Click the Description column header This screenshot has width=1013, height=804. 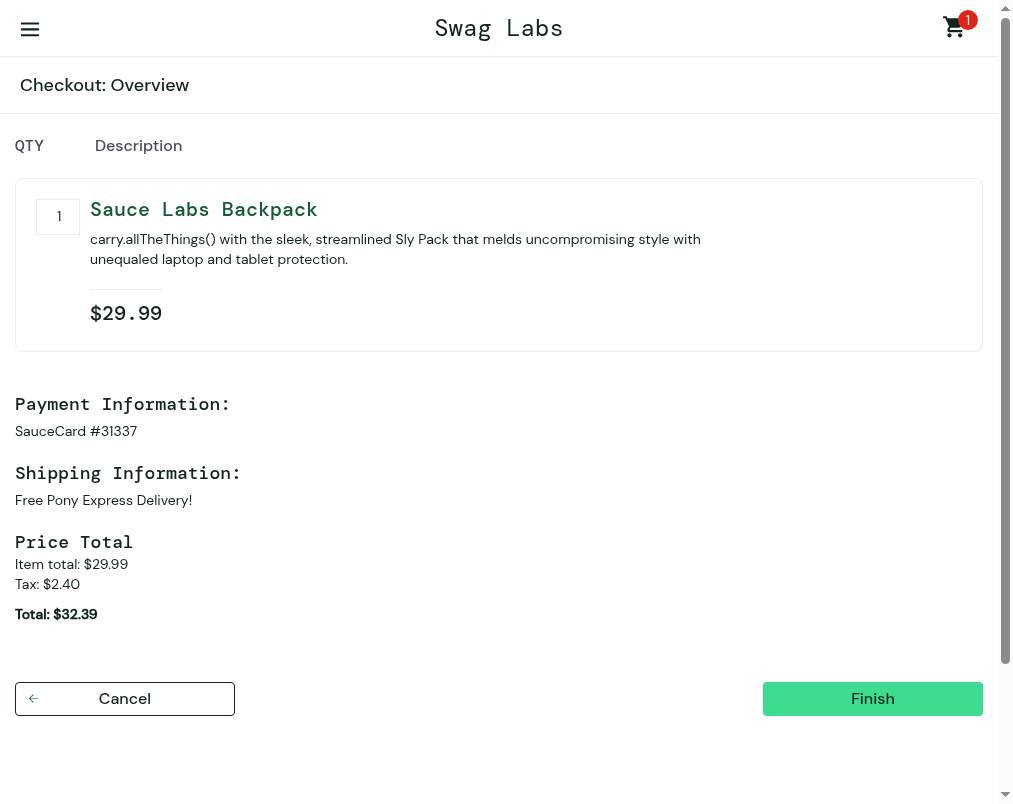click(x=138, y=146)
